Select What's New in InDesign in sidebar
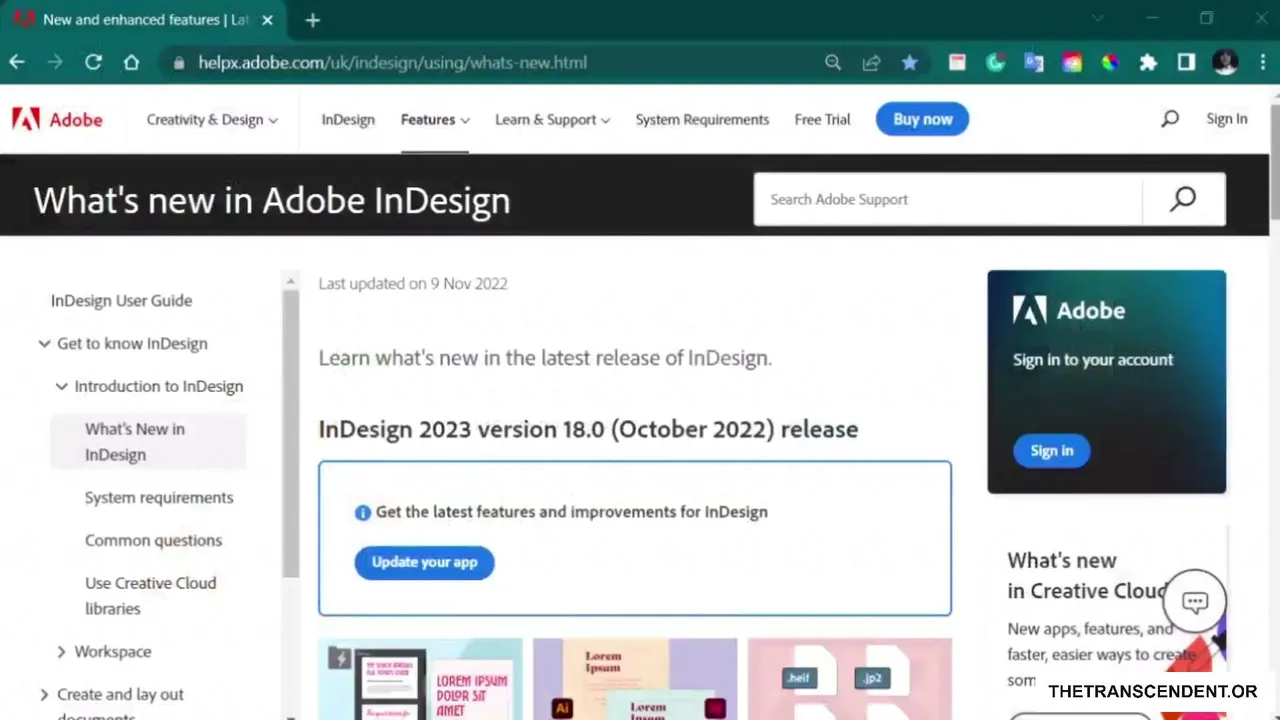Image resolution: width=1280 pixels, height=720 pixels. click(148, 441)
